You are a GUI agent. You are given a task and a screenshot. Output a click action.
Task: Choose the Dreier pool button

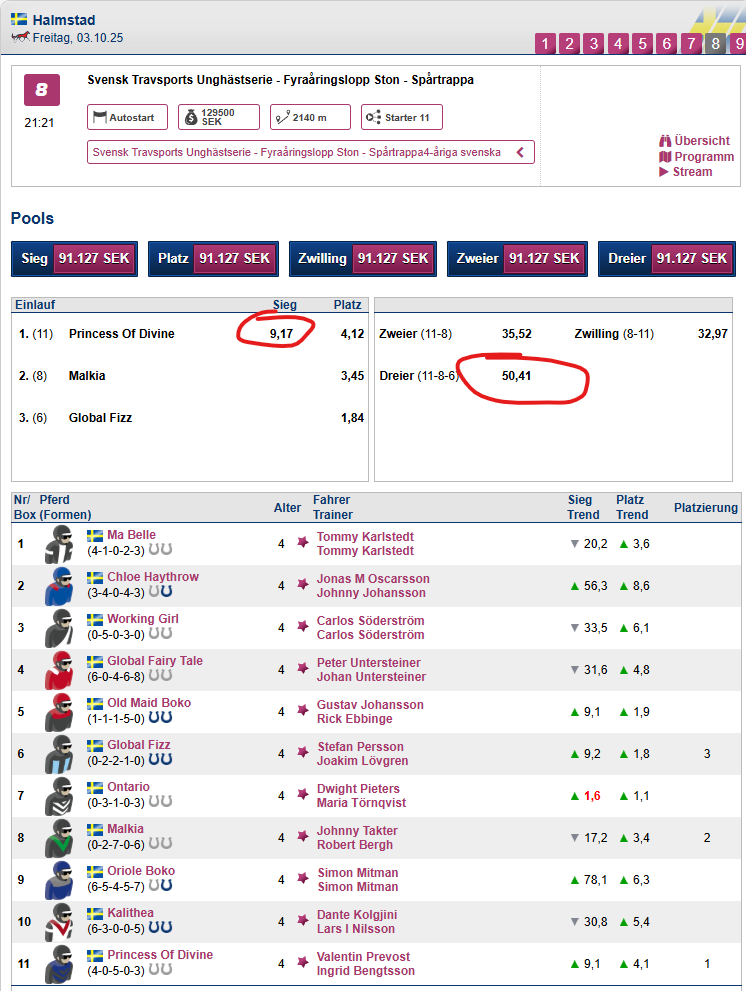click(x=665, y=258)
